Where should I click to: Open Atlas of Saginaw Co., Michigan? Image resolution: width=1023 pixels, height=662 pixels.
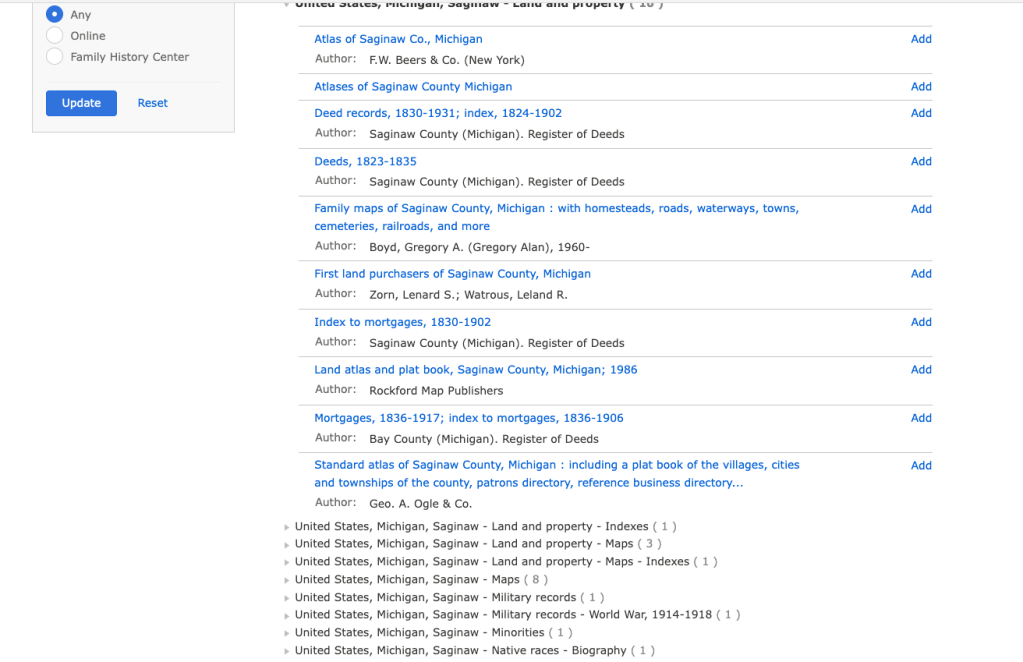[398, 39]
